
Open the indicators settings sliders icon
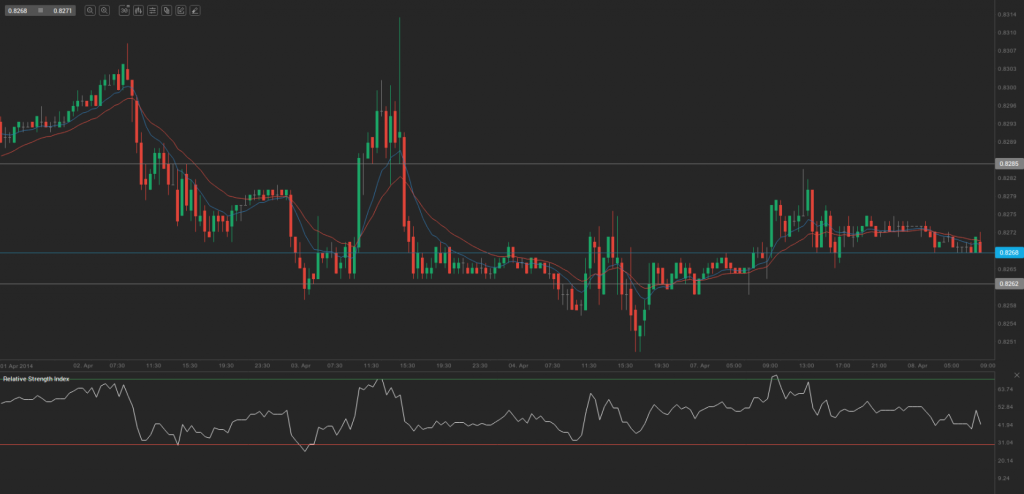152,10
